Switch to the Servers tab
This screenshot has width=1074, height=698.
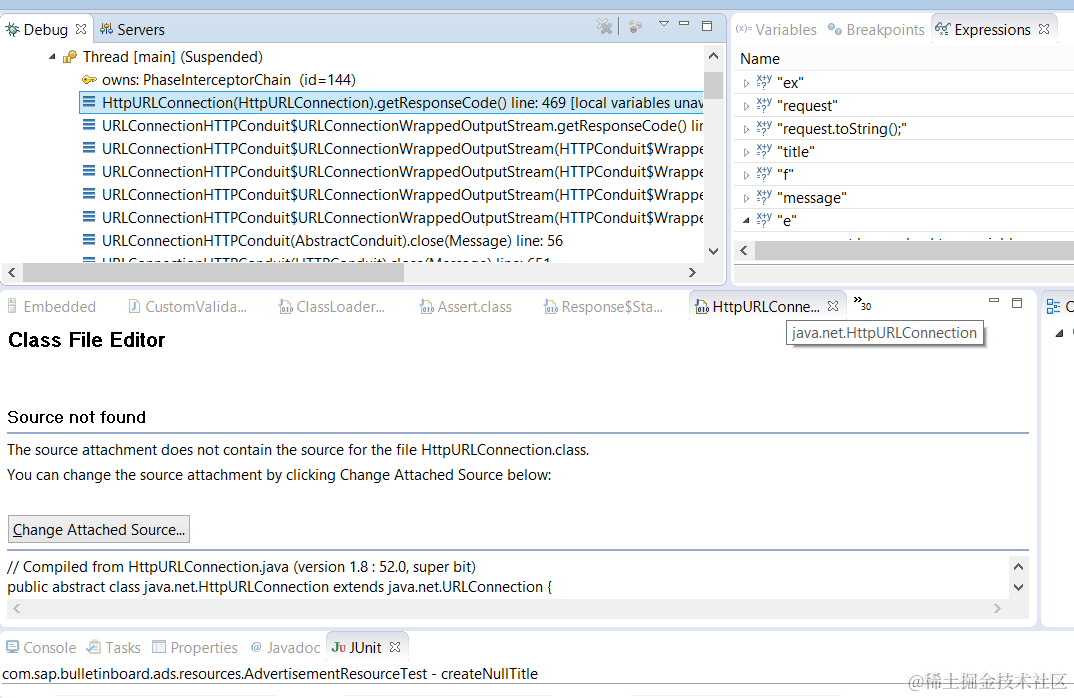132,29
